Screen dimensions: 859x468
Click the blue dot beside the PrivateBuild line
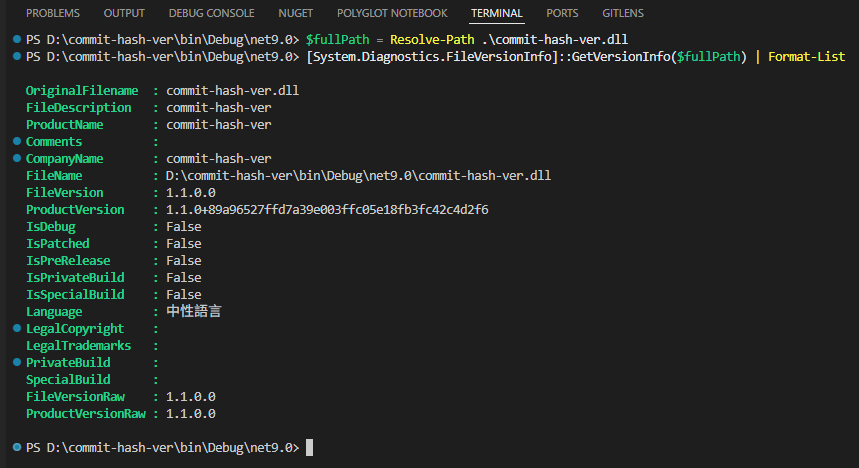point(18,362)
